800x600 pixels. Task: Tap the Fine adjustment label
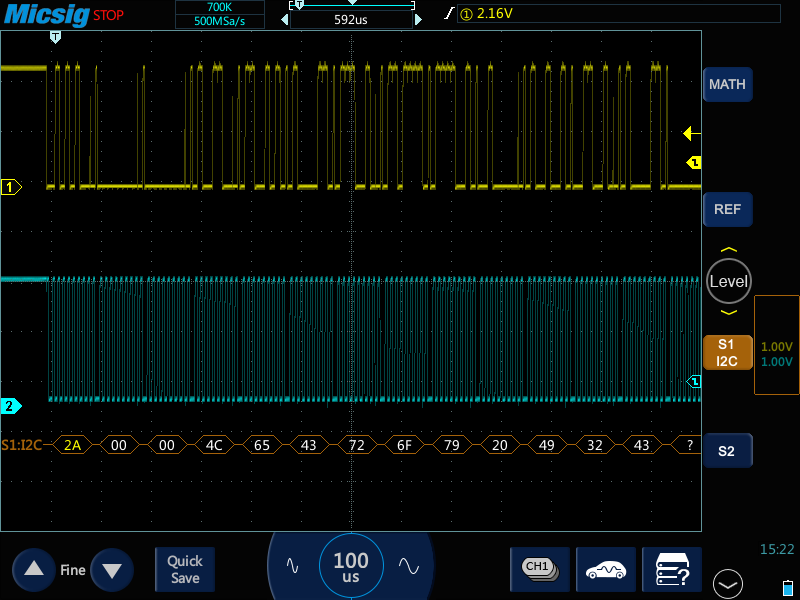73,570
